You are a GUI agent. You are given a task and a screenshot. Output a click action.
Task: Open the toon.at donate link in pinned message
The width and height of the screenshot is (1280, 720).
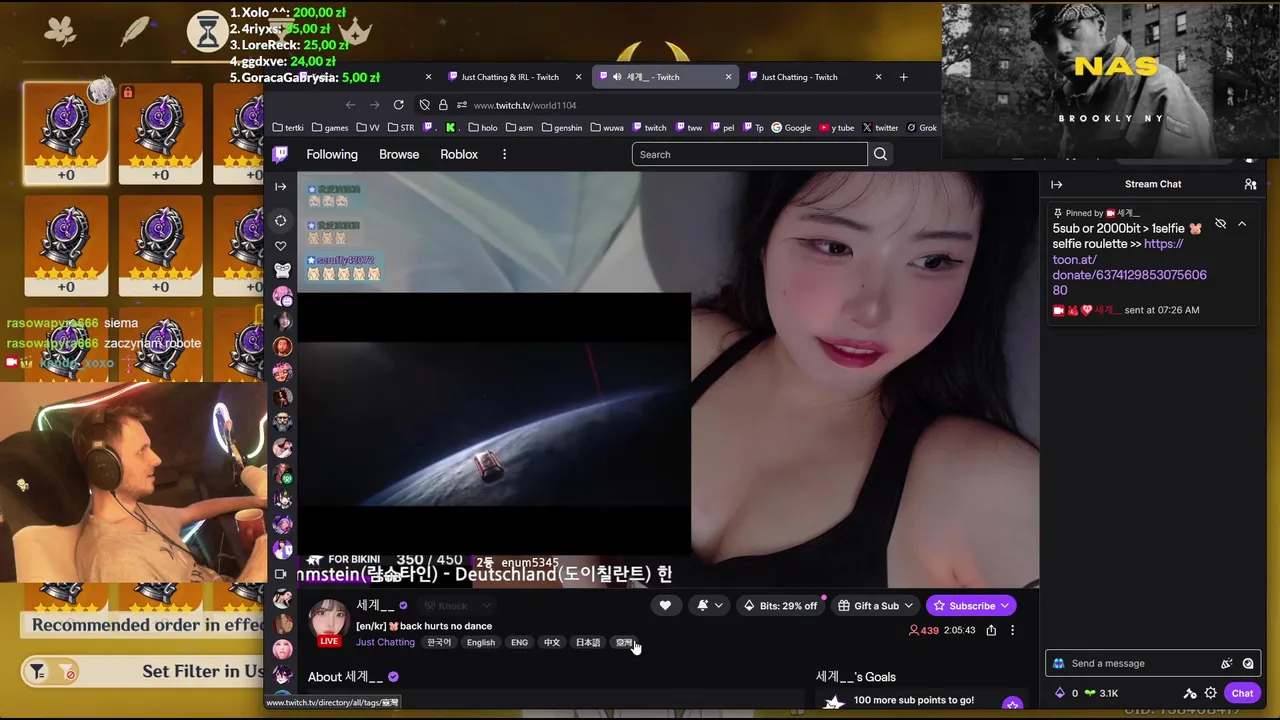(x=1130, y=267)
